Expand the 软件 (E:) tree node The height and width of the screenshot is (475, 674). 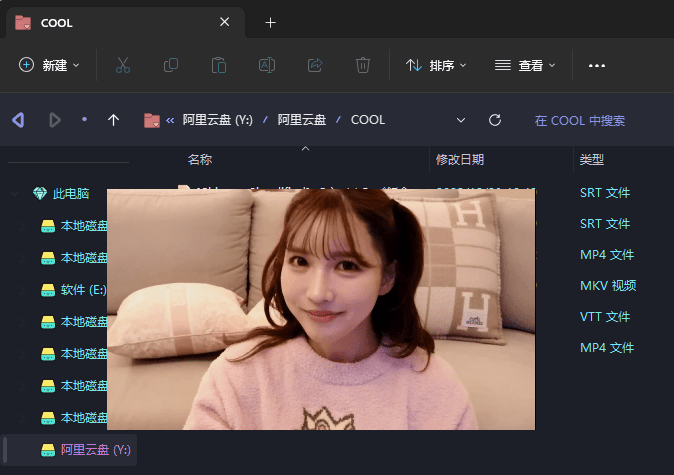point(22,290)
